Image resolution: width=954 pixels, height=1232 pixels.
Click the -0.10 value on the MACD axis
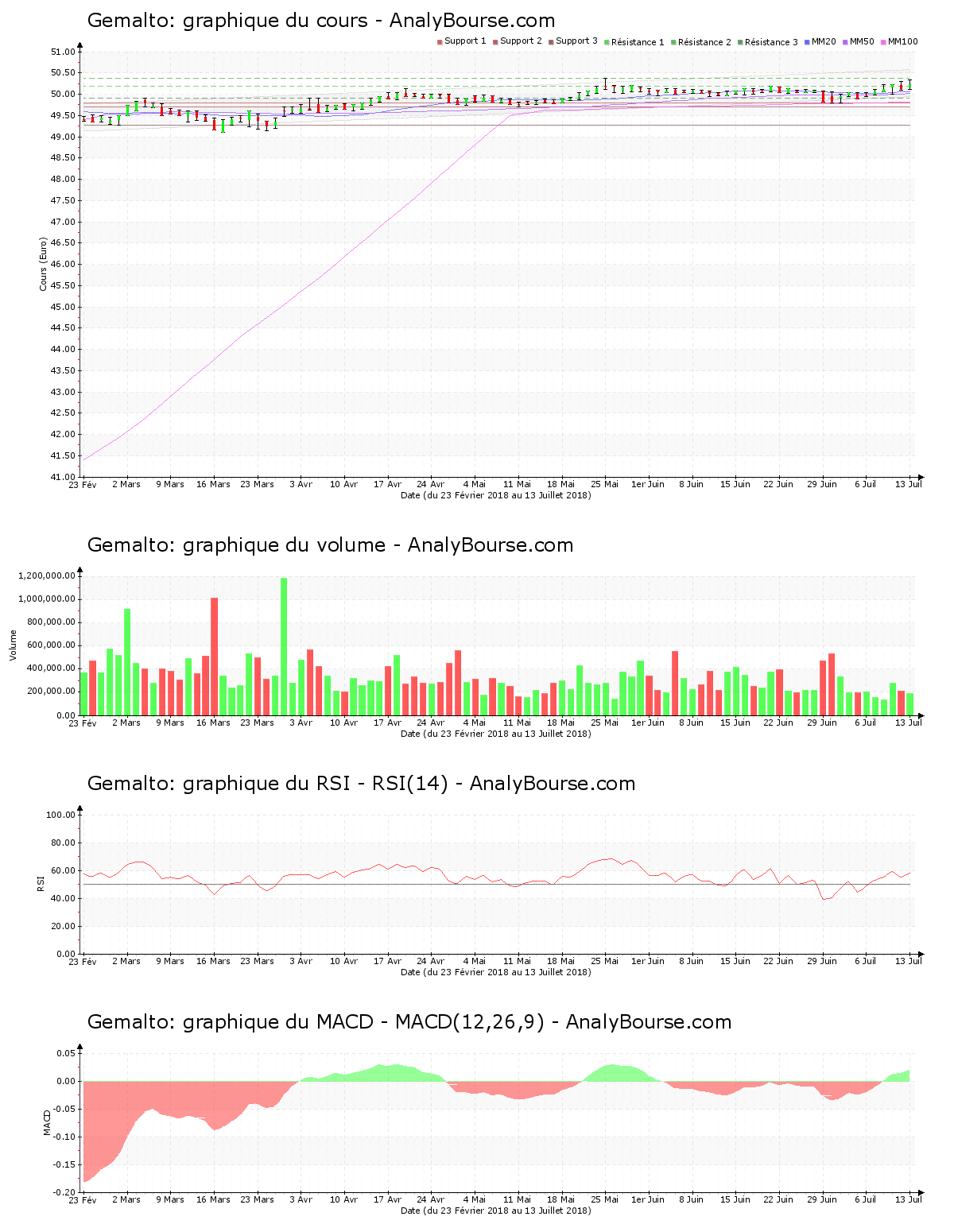[x=64, y=1137]
